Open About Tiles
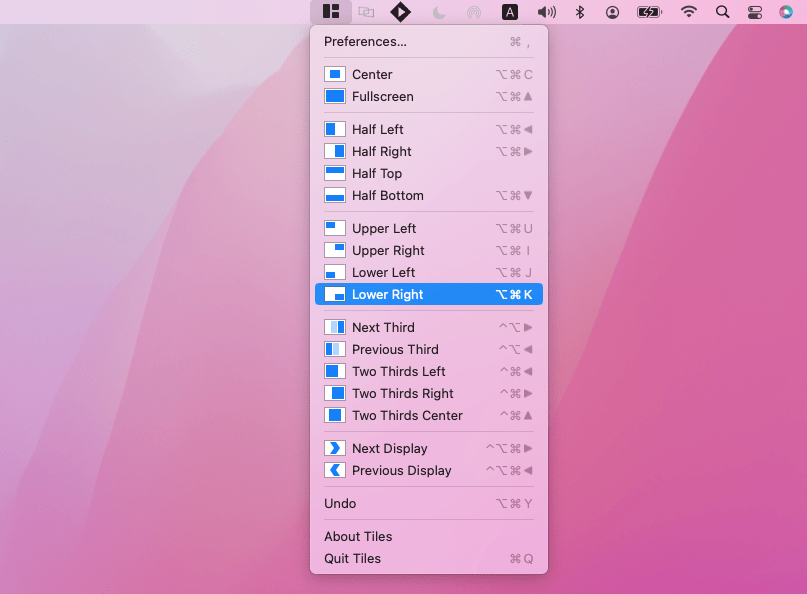The width and height of the screenshot is (807, 594). click(429, 536)
